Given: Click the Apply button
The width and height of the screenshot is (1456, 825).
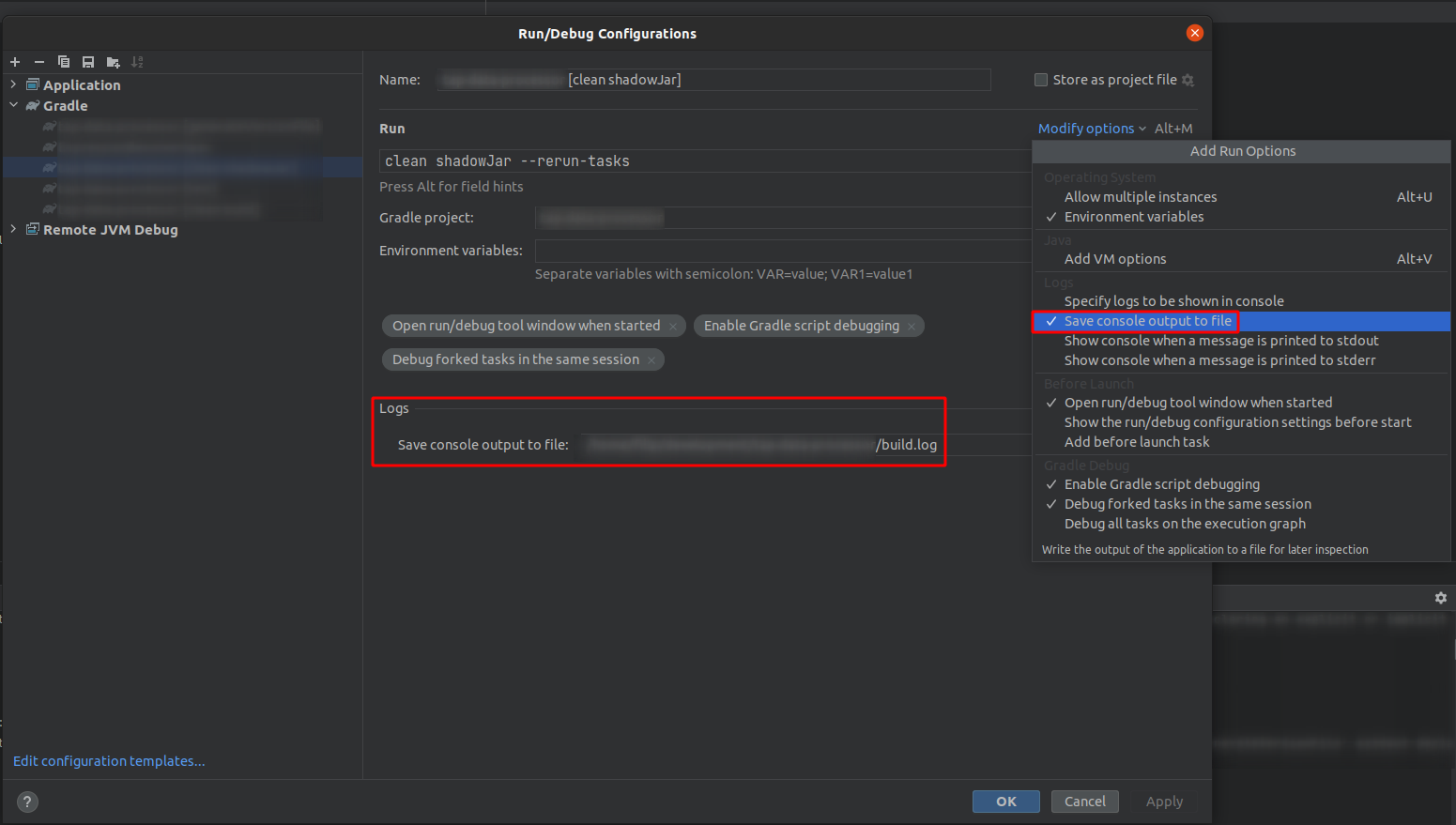Looking at the screenshot, I should click(x=1164, y=802).
